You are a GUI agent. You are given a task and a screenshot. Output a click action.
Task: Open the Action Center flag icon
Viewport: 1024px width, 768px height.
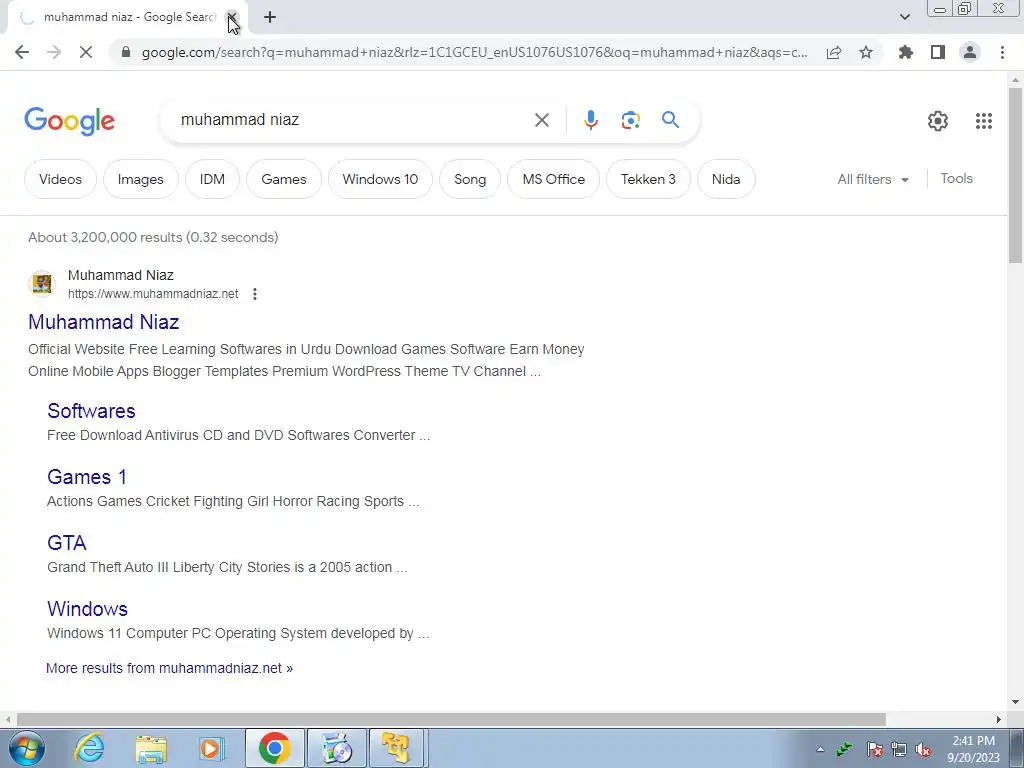coord(875,750)
